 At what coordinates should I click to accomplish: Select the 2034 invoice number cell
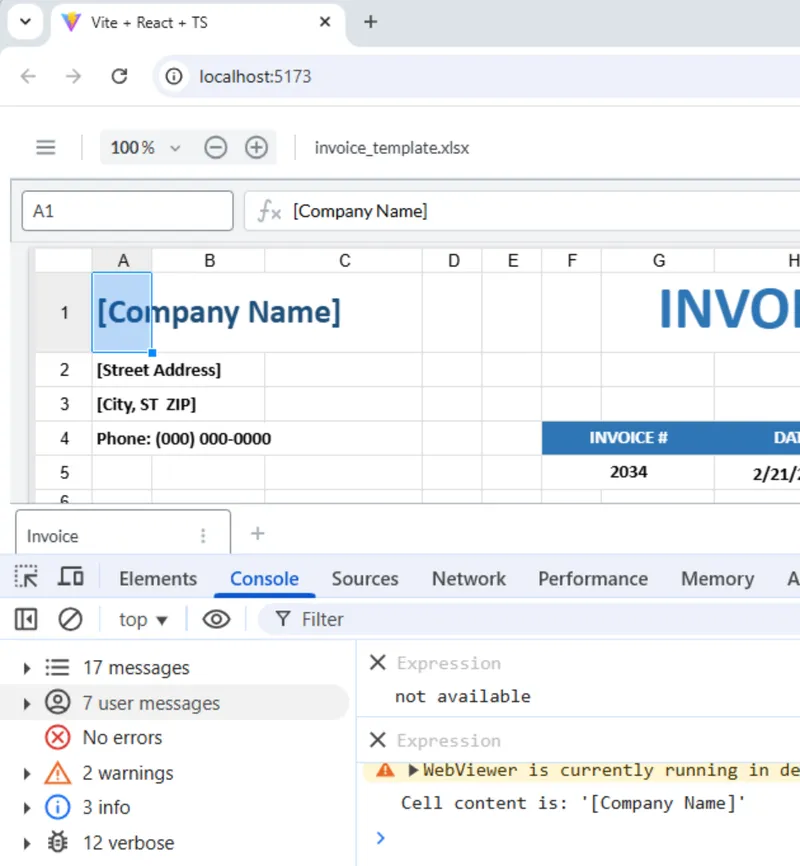pos(628,472)
